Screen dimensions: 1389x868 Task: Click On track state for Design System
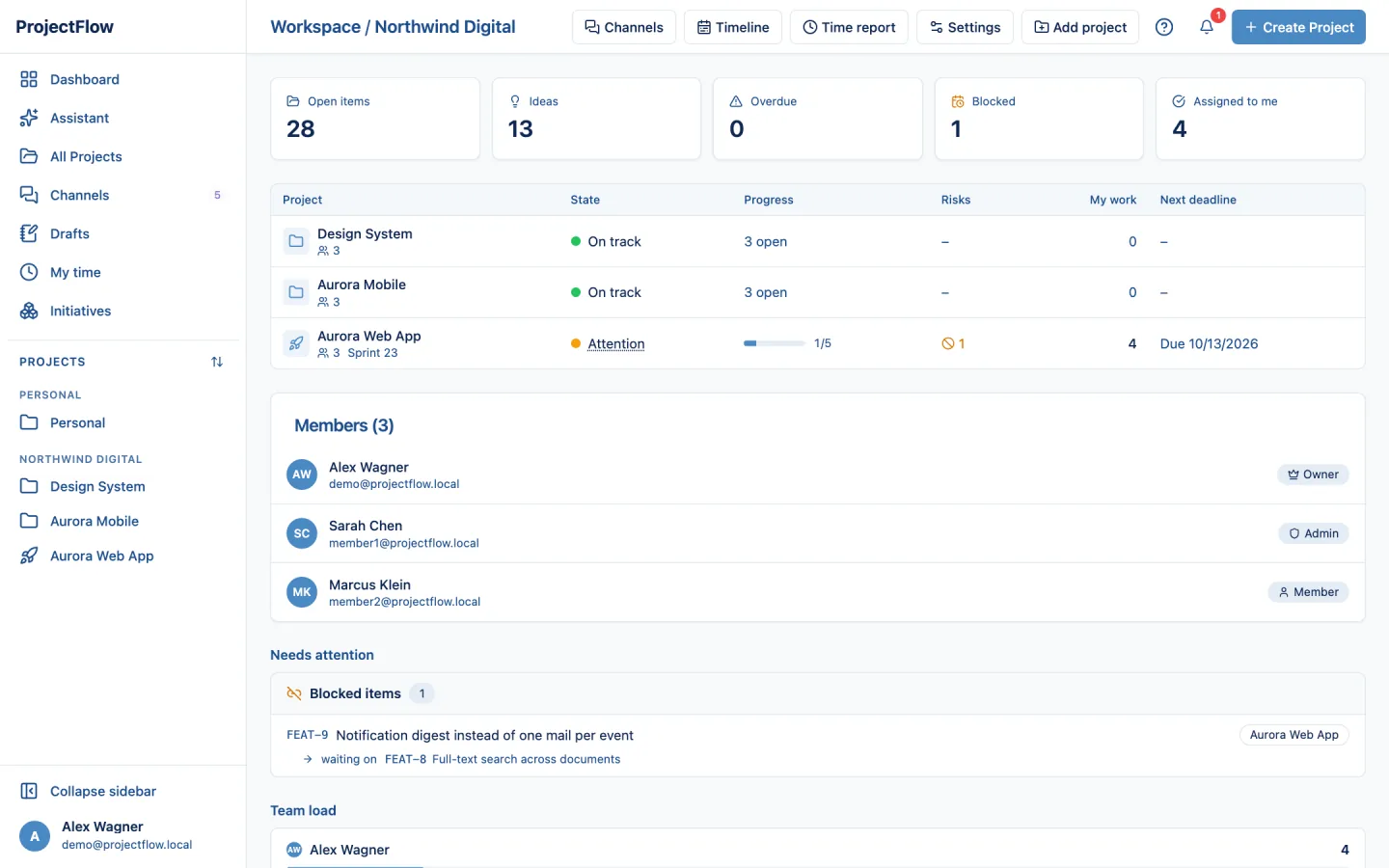coord(606,241)
